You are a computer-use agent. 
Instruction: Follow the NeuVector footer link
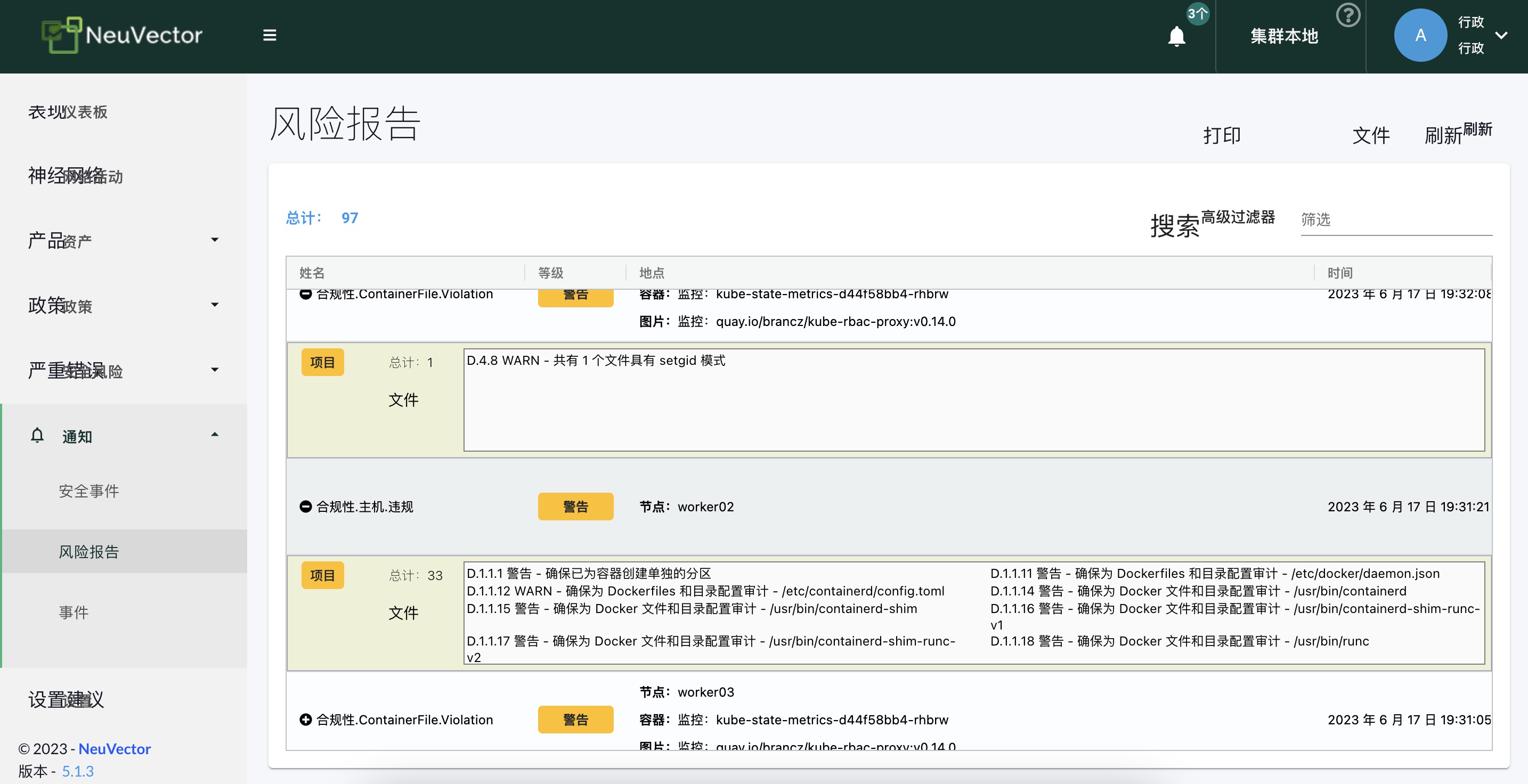[115, 748]
